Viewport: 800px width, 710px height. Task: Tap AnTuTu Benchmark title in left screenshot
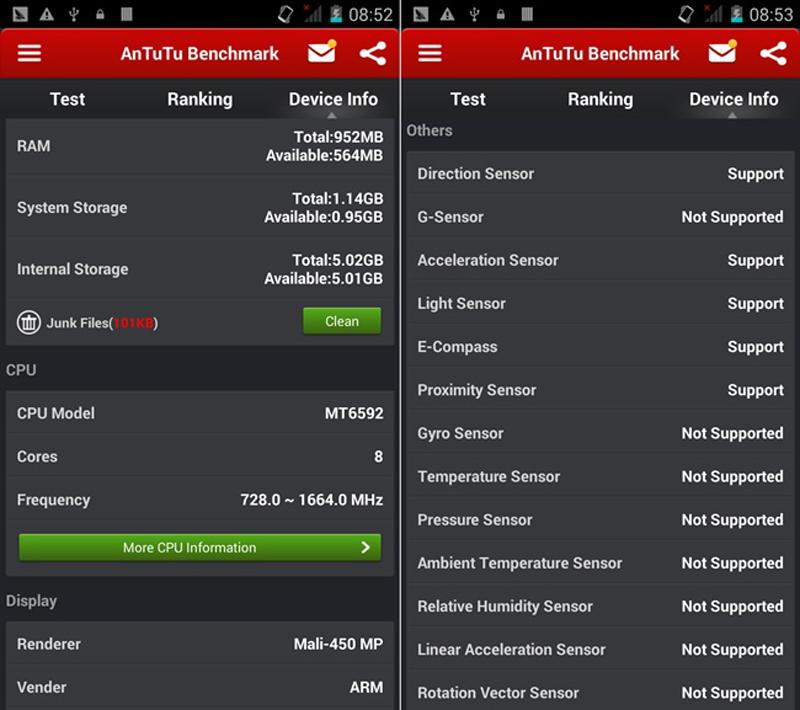coord(199,54)
